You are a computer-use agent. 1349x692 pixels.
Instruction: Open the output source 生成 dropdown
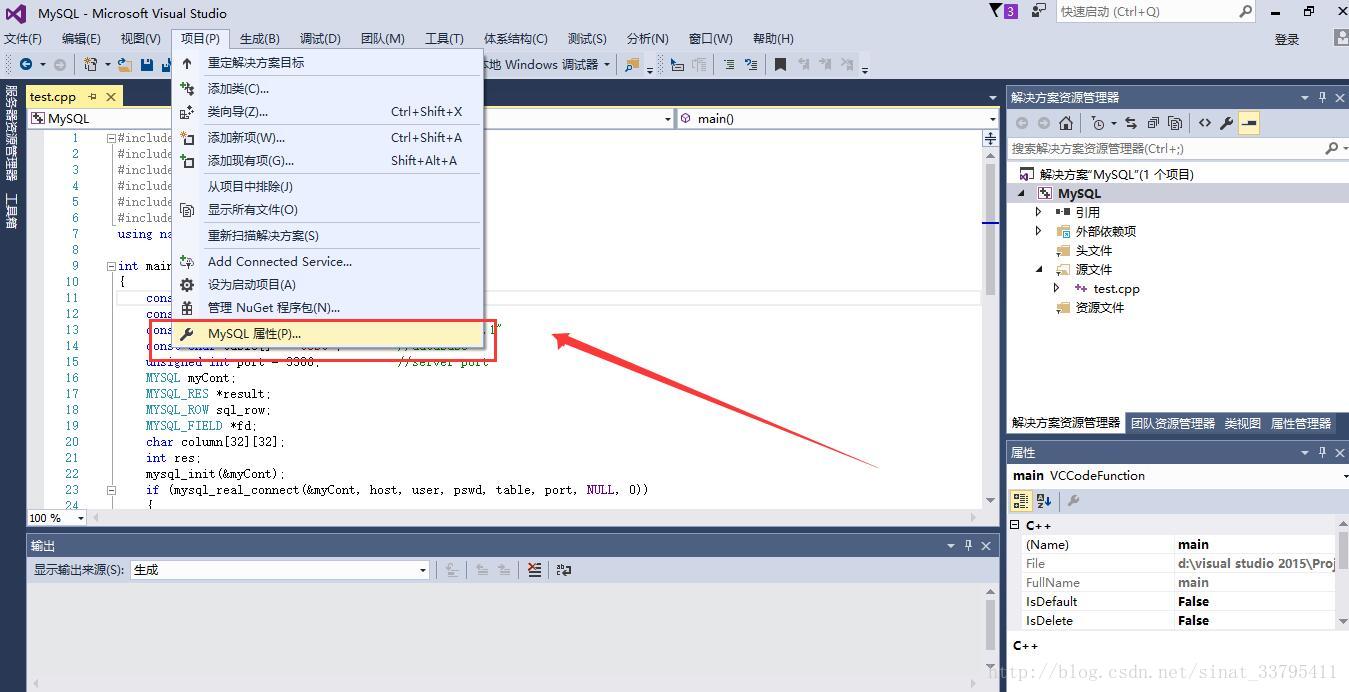[x=423, y=570]
